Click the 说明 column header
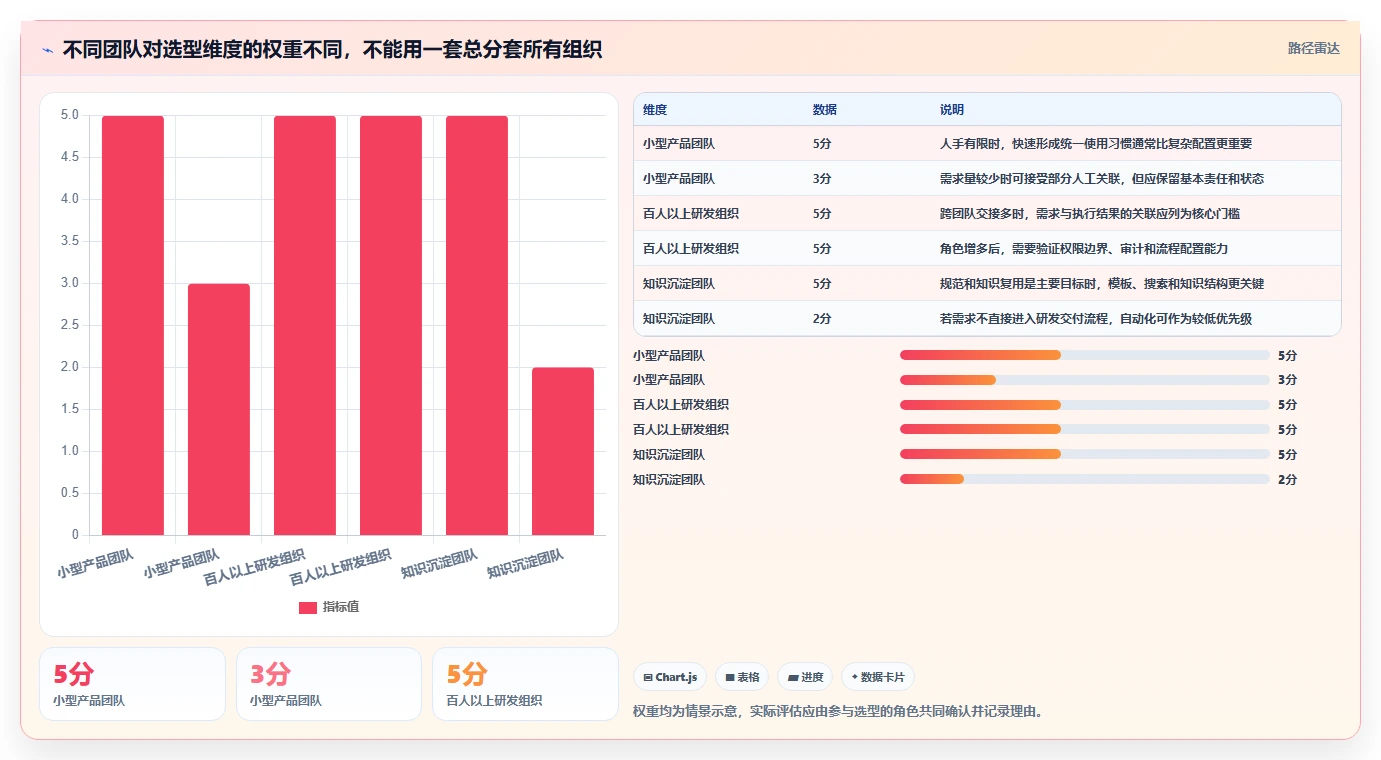Image resolution: width=1381 pixels, height=760 pixels. [952, 110]
